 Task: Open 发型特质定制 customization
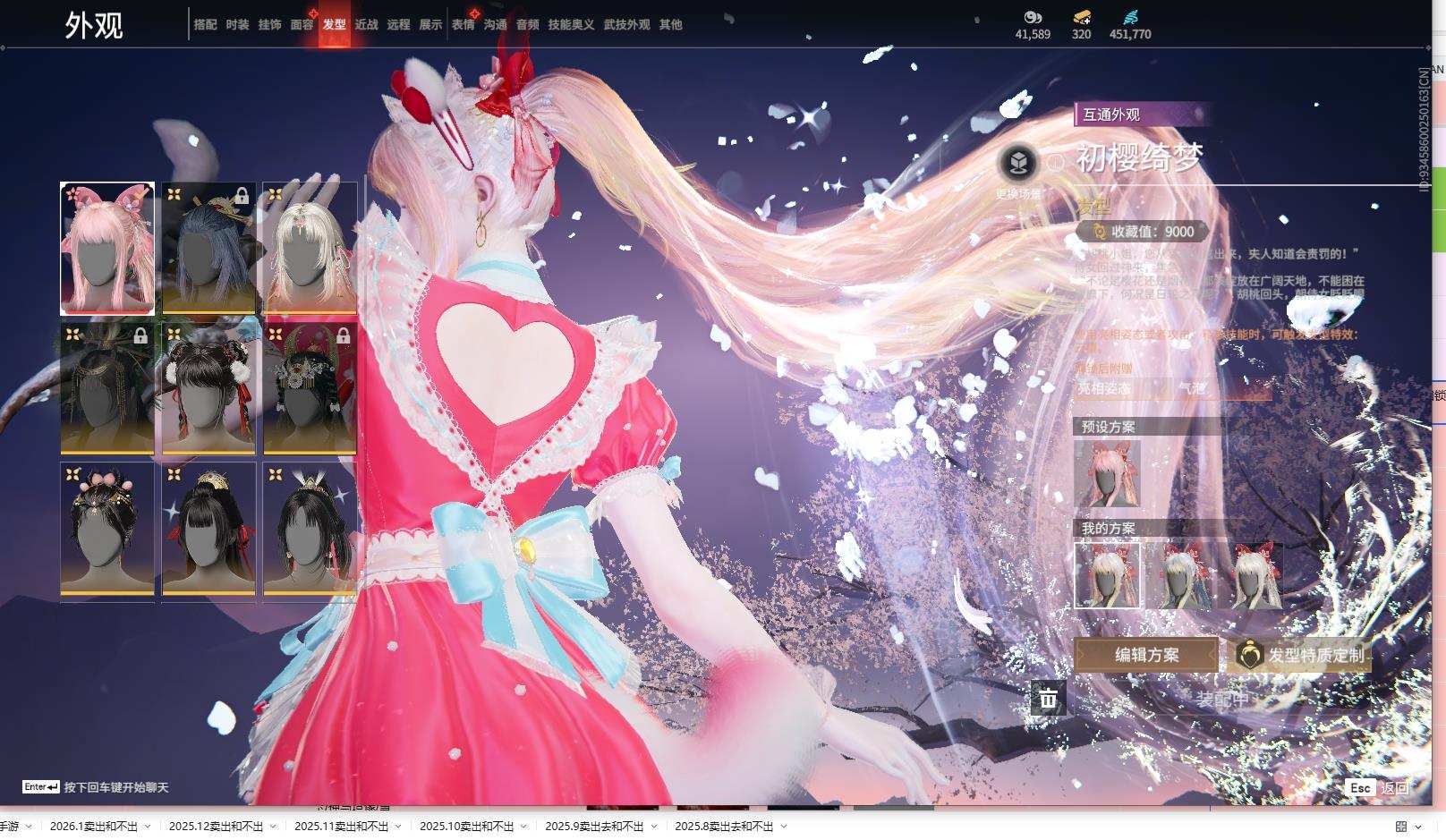1302,655
